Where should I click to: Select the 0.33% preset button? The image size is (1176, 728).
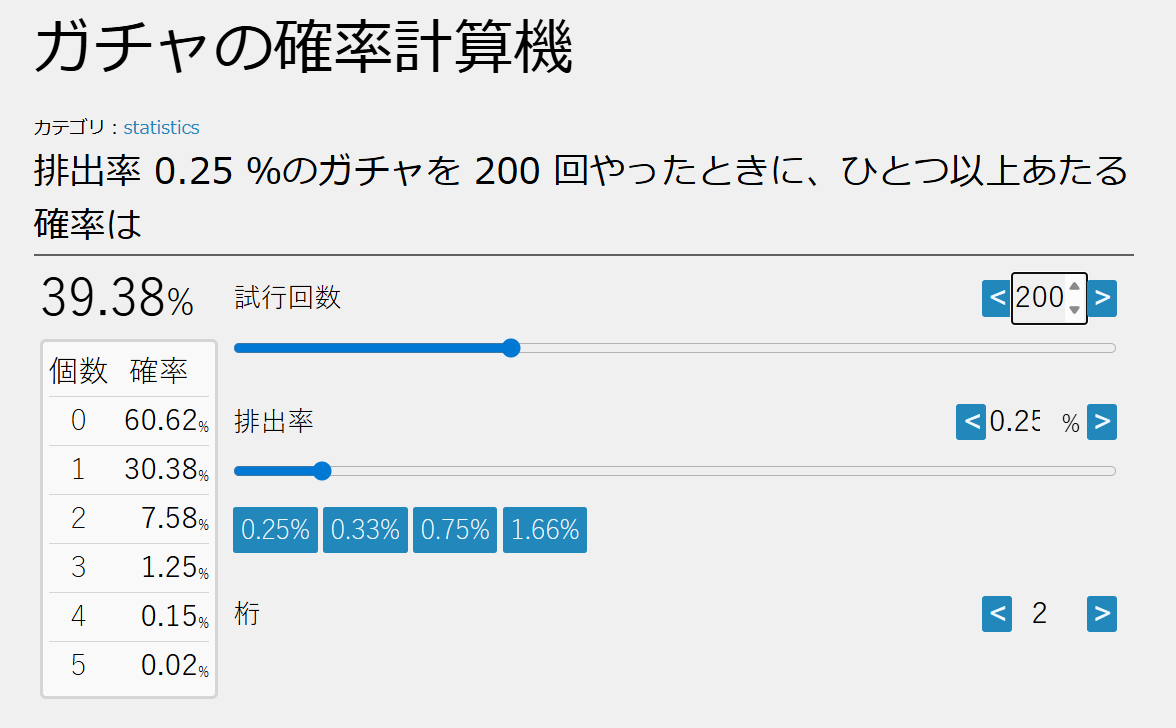[x=365, y=530]
